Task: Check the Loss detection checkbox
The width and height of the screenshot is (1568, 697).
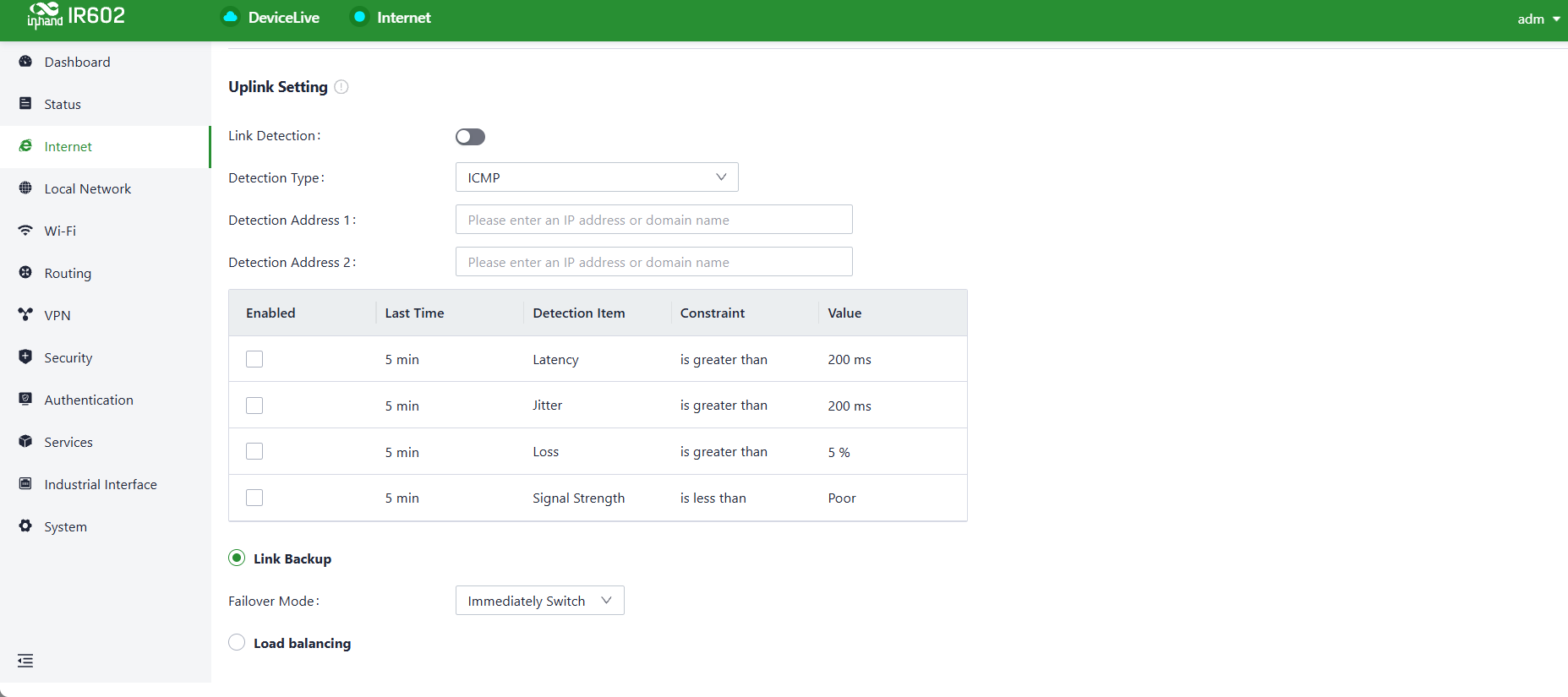Action: [x=254, y=451]
